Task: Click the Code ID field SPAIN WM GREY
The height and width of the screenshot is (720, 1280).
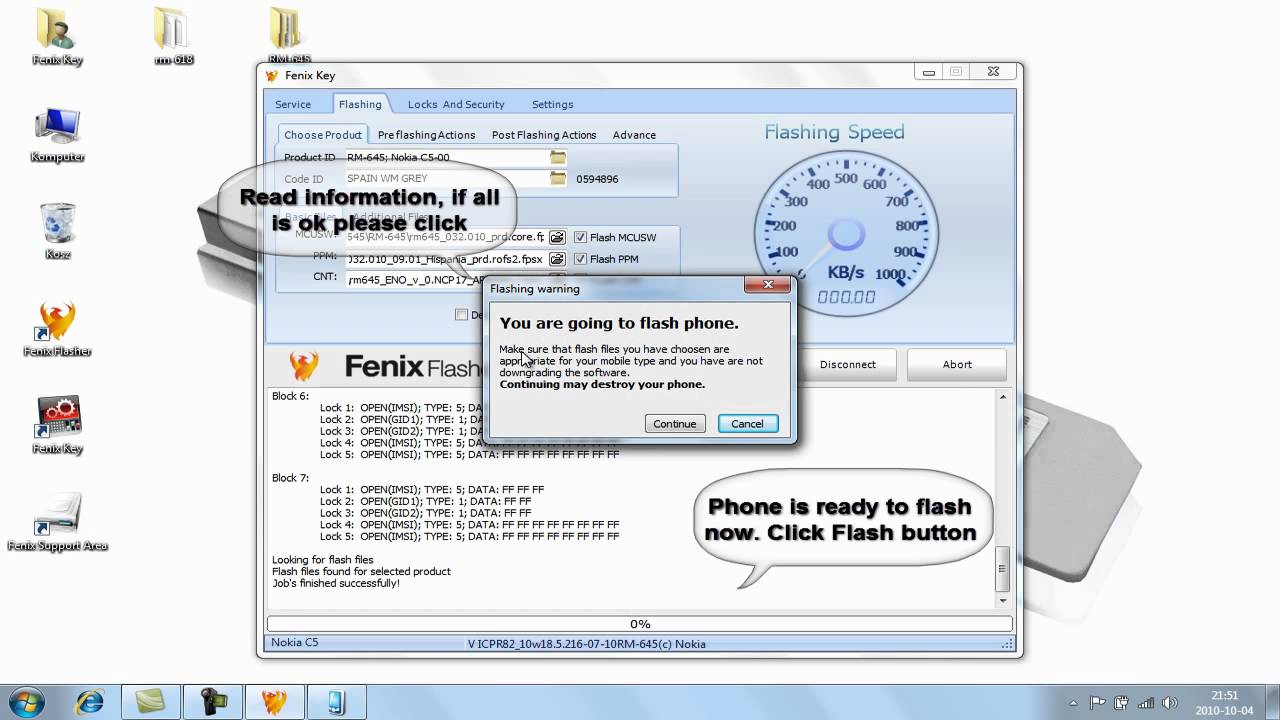Action: pyautogui.click(x=445, y=179)
